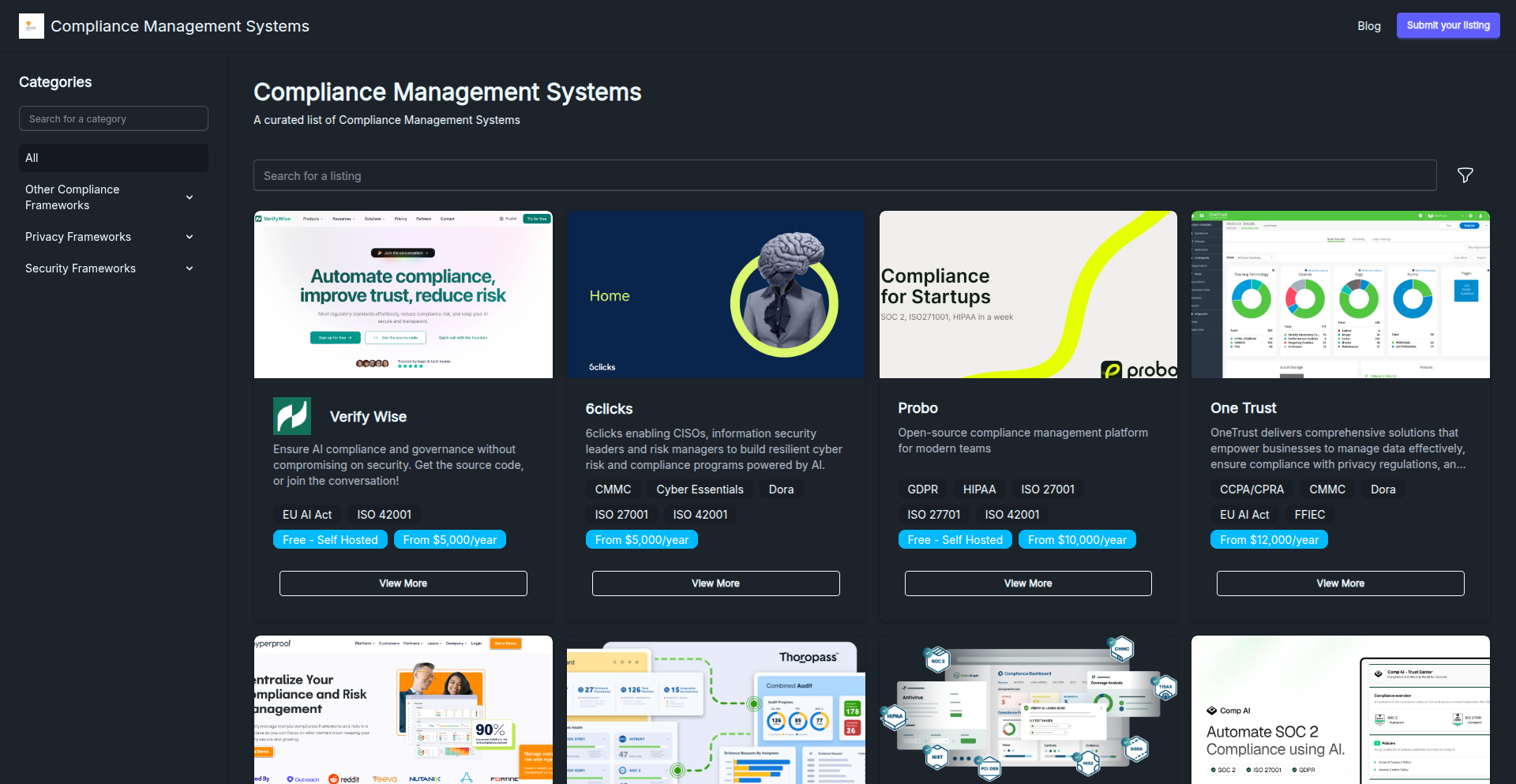This screenshot has width=1516, height=784.
Task: Click the 6clicks card title
Action: pos(610,409)
